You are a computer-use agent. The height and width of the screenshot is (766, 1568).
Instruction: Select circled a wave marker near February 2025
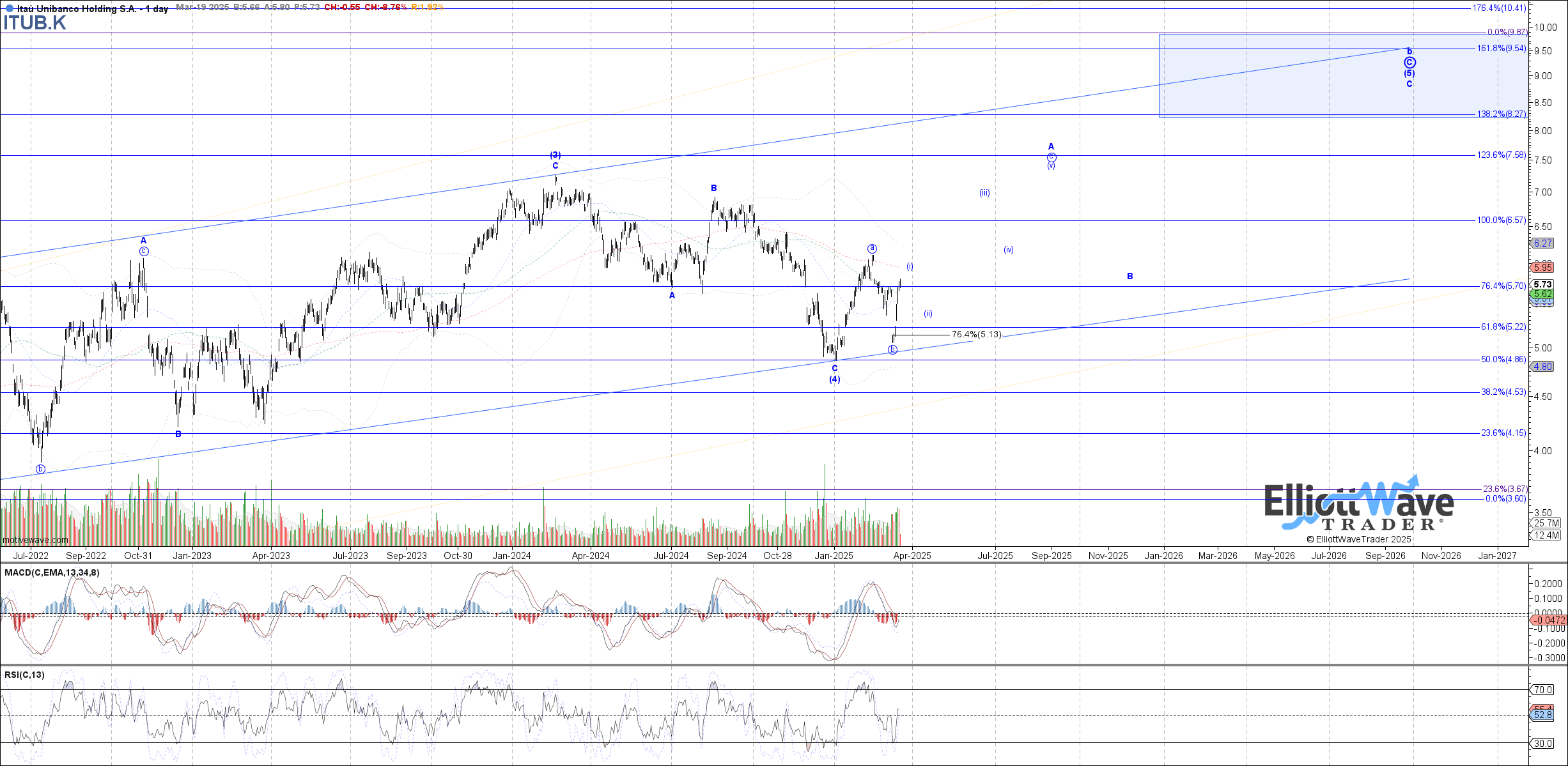pyautogui.click(x=872, y=249)
